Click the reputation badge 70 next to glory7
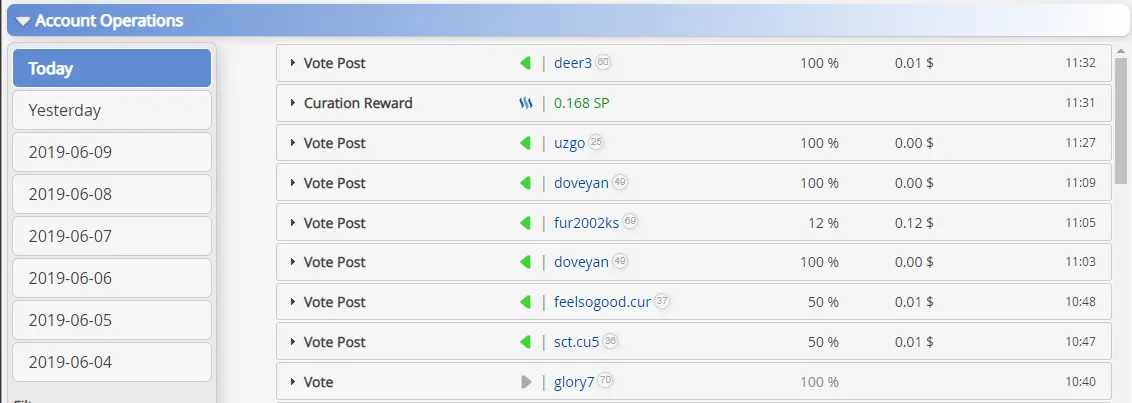Screen dimensions: 1132x403 point(605,380)
